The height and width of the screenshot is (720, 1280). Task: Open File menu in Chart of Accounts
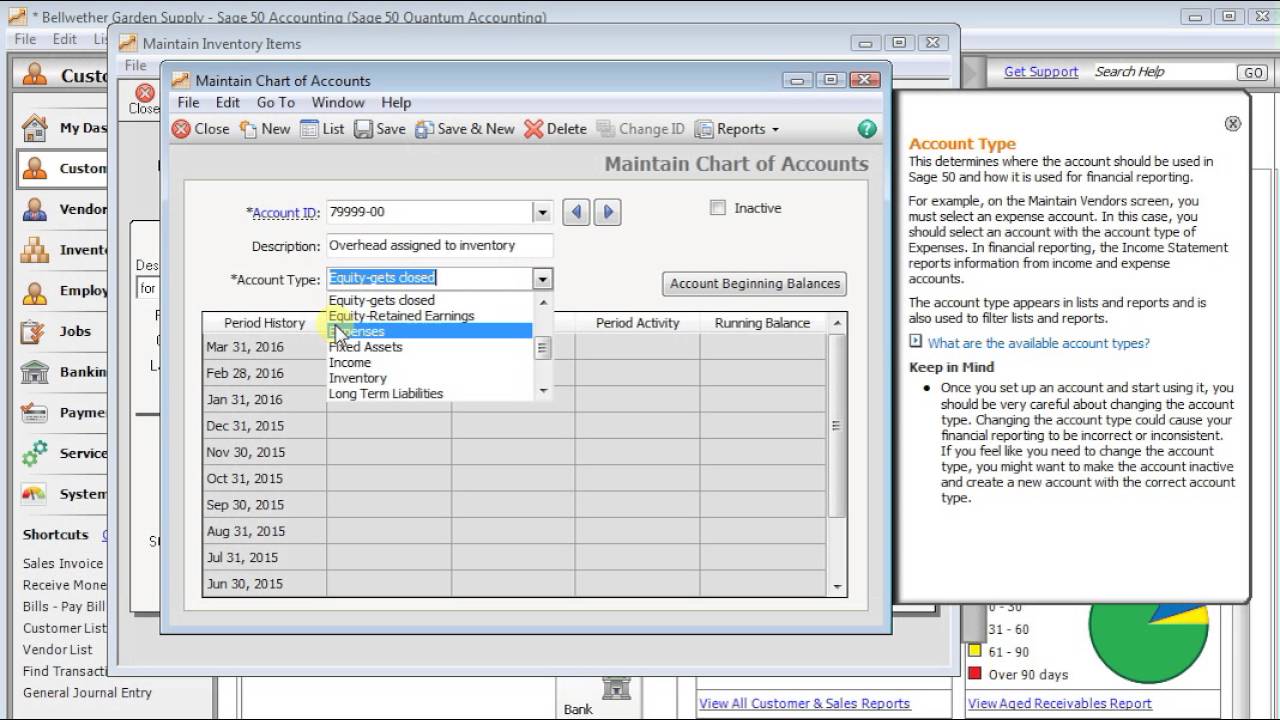(188, 102)
